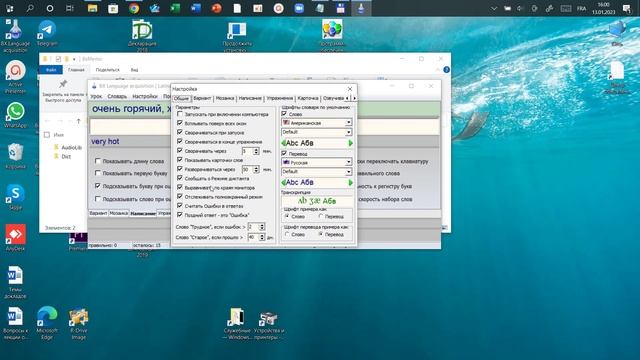Image resolution: width=640 pixels, height=360 pixels.
Task: Switch to Написание tab in settings dialog
Action: tap(250, 98)
